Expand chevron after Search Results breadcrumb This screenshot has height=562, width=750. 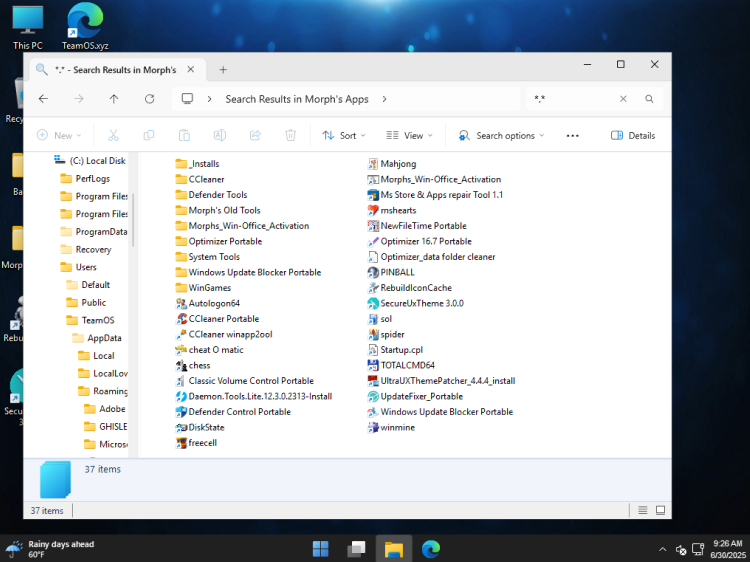[x=385, y=99]
